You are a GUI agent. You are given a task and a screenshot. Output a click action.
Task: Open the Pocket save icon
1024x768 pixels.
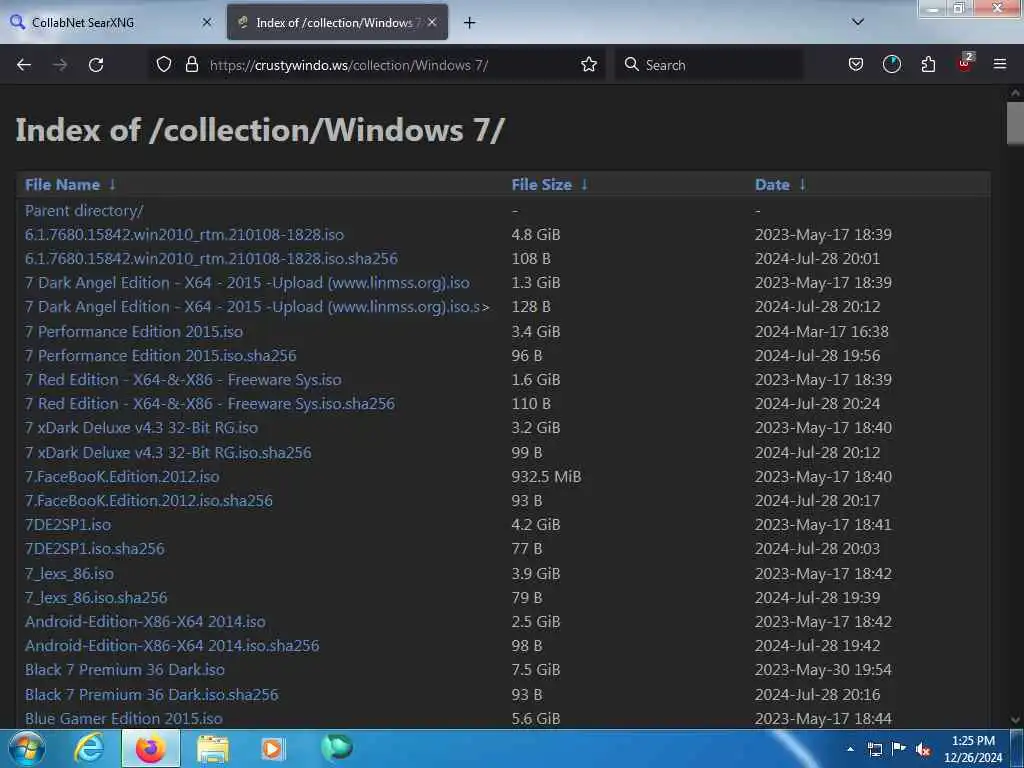click(x=856, y=64)
